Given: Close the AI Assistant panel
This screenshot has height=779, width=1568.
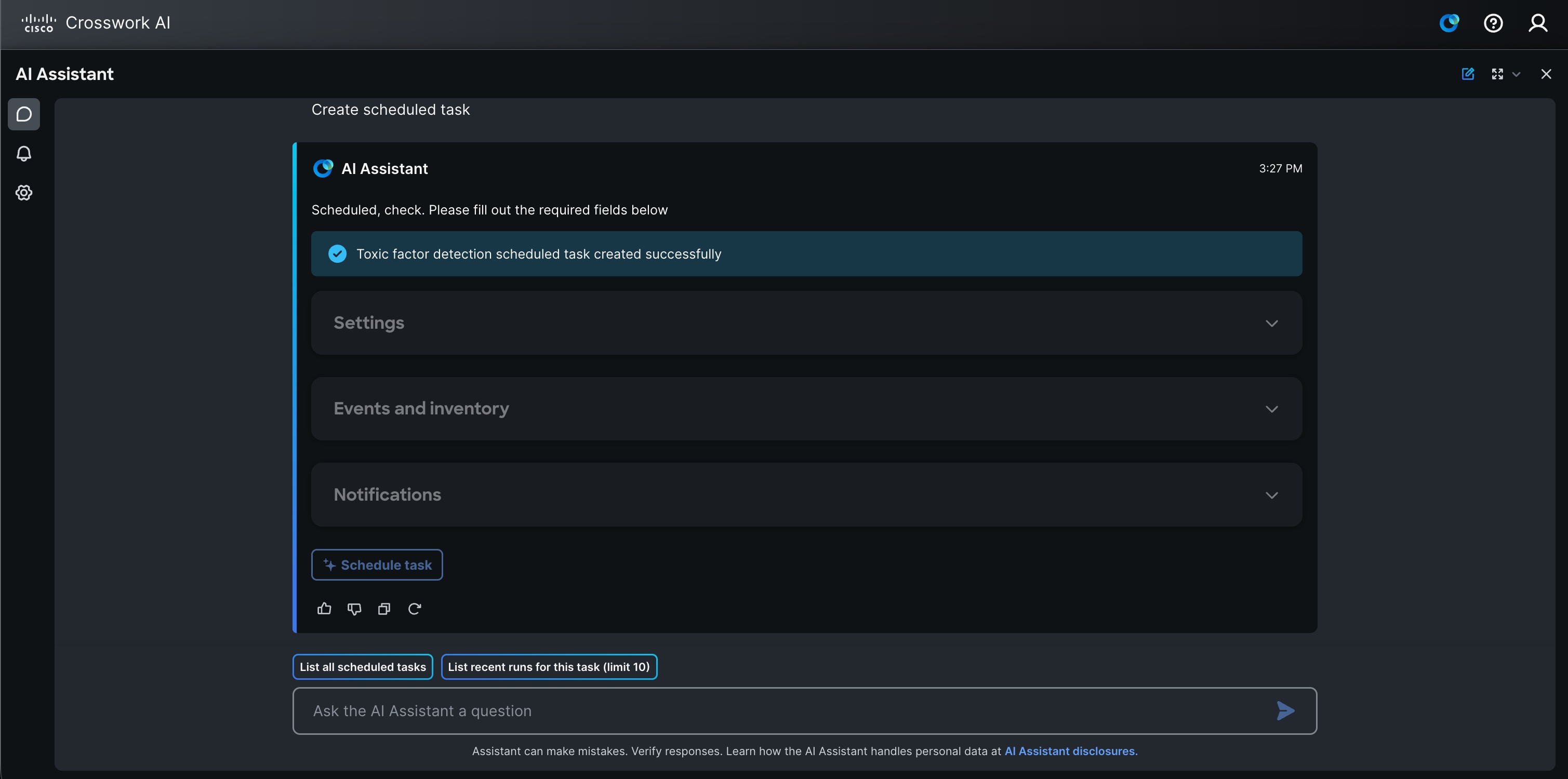Looking at the screenshot, I should [1546, 74].
